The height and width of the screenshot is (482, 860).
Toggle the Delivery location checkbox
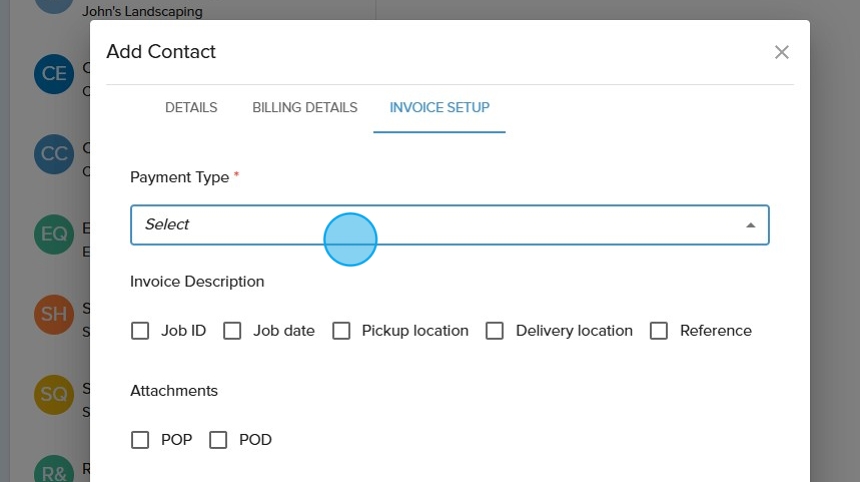coord(494,331)
